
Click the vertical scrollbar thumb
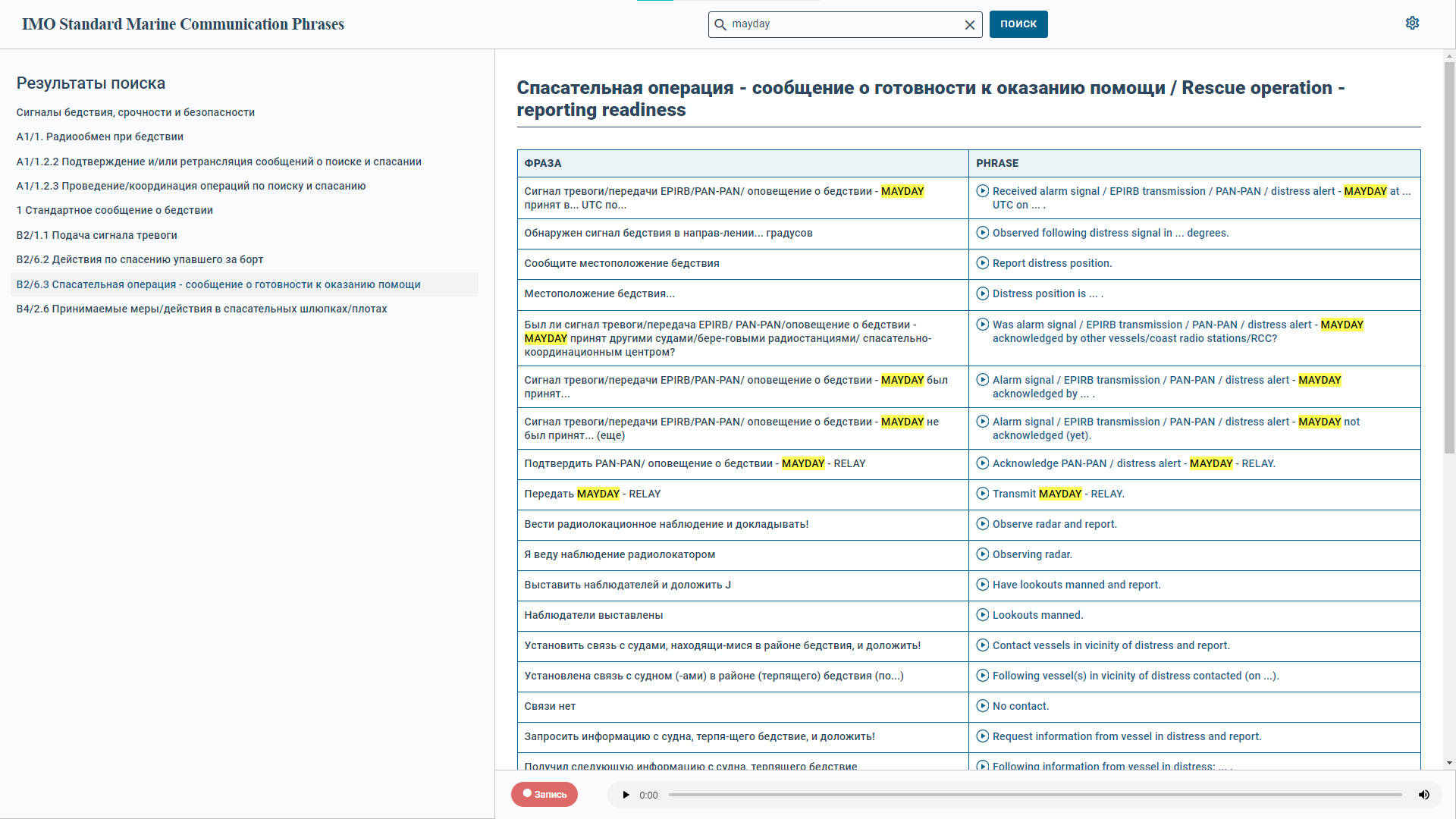click(1449, 258)
